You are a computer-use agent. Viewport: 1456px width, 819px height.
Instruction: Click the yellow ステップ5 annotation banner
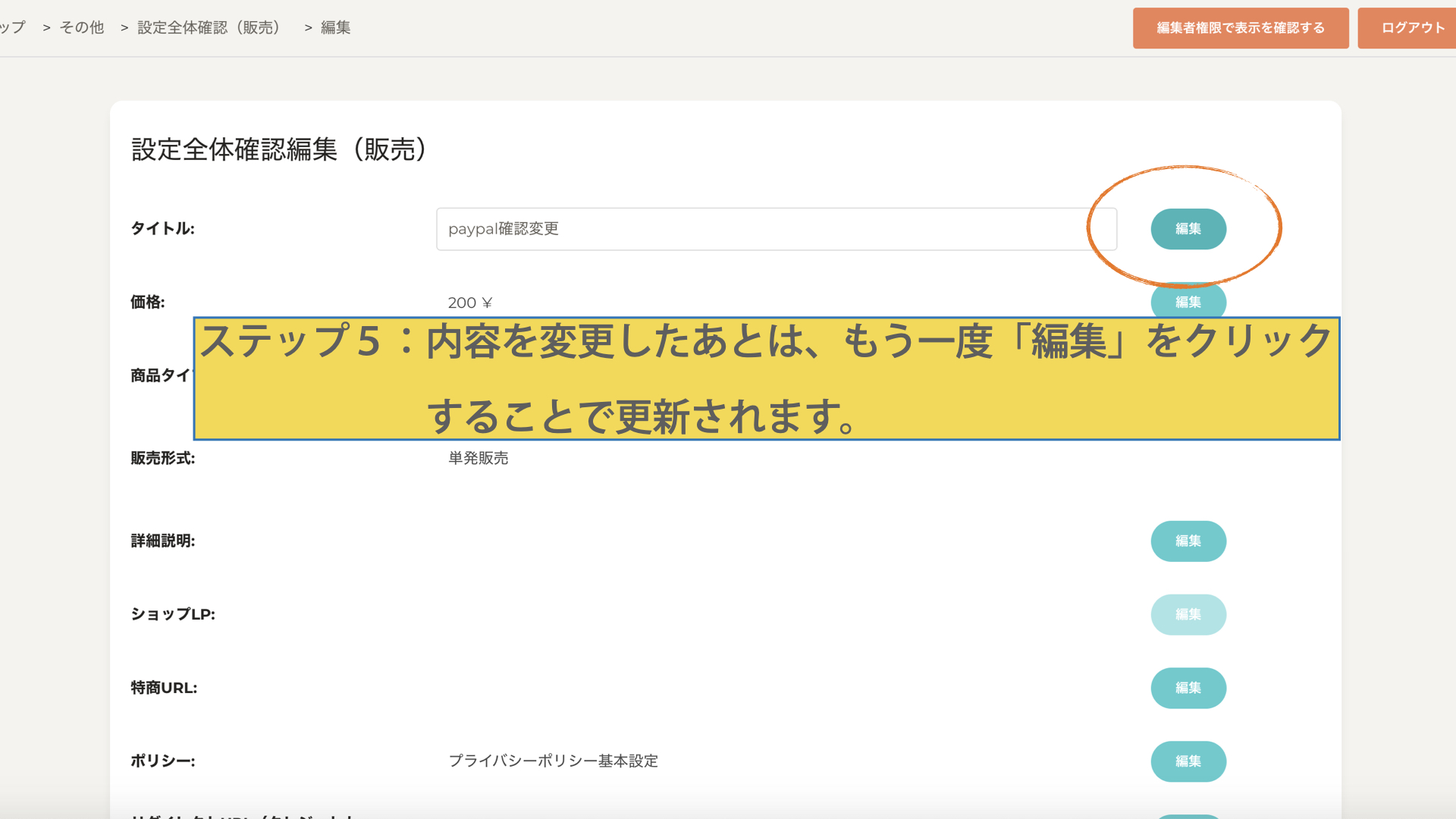[766, 378]
